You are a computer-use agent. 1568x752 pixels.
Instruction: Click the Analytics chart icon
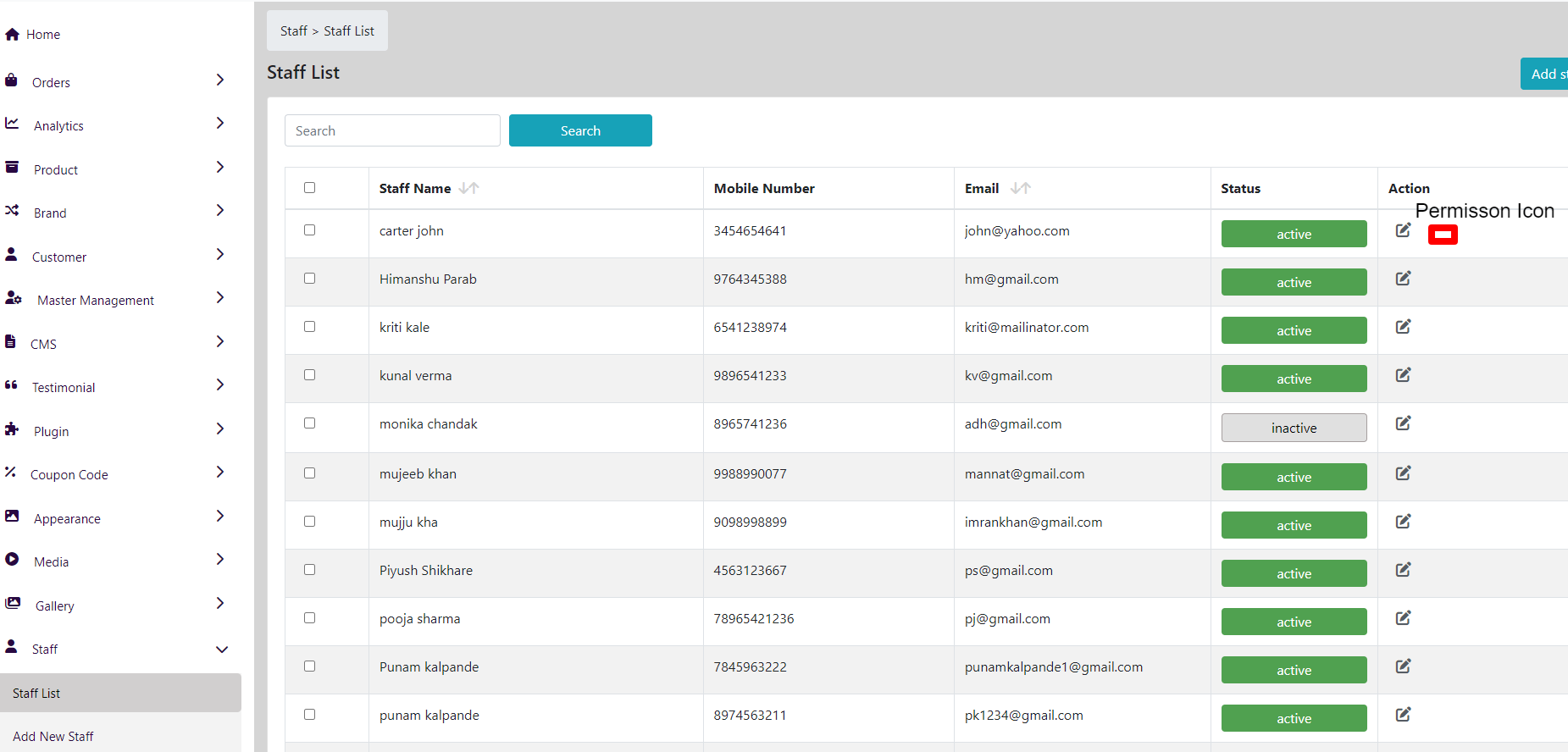pyautogui.click(x=12, y=124)
